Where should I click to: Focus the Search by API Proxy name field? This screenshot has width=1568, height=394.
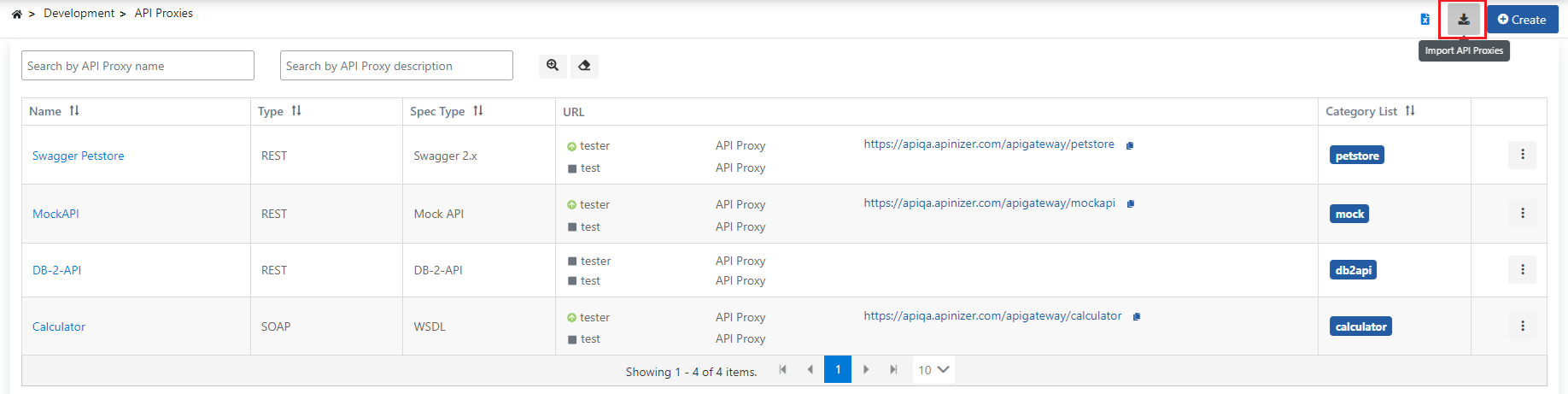pos(137,66)
